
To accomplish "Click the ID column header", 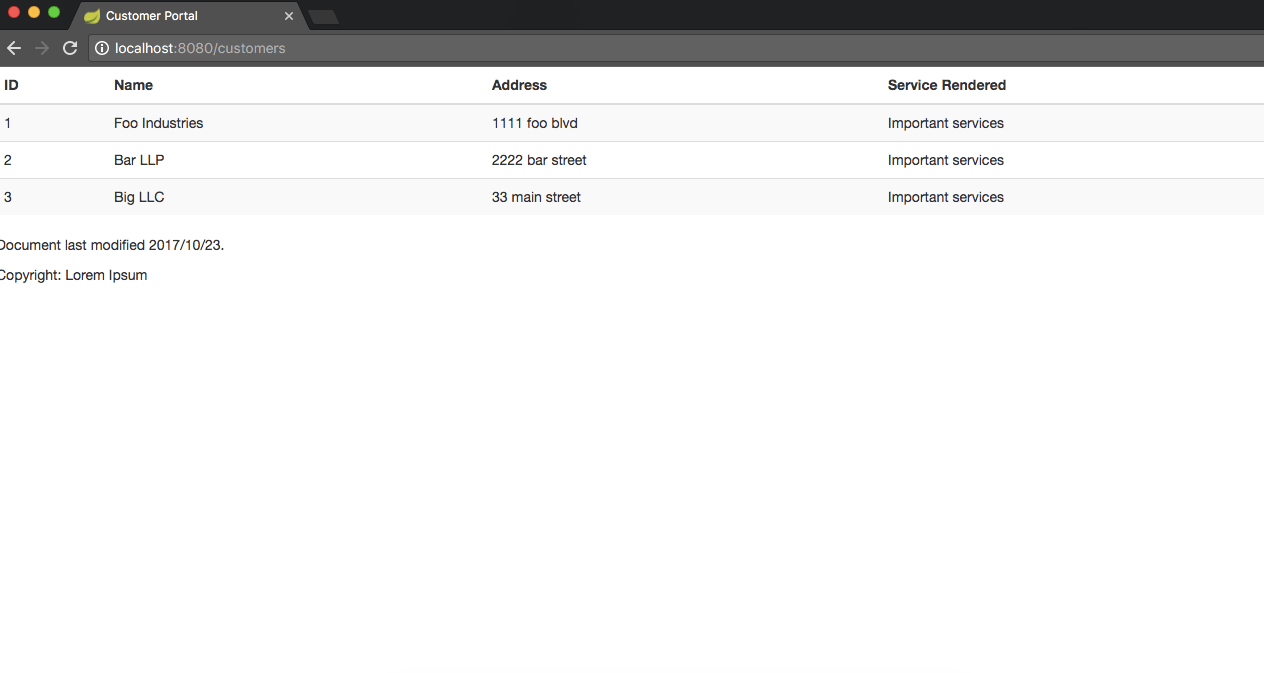I will [11, 85].
